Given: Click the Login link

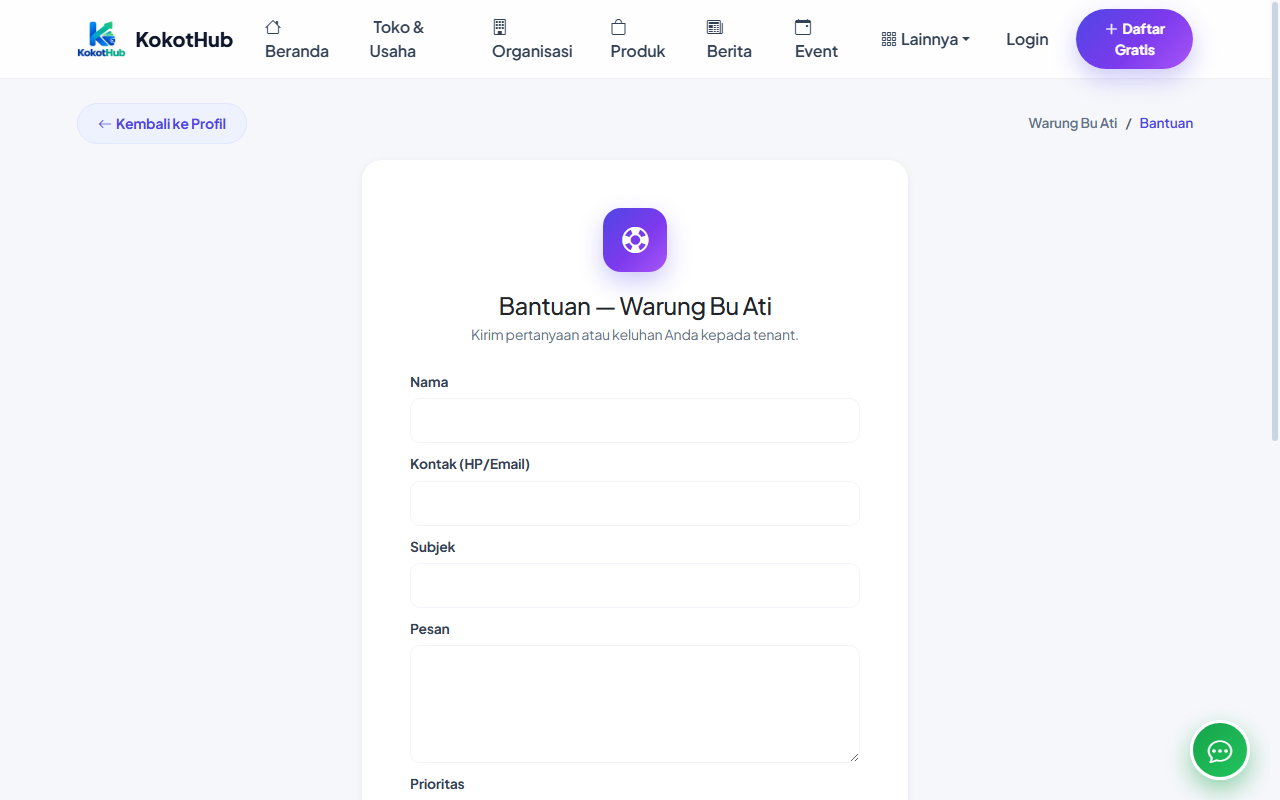Looking at the screenshot, I should tap(1027, 39).
